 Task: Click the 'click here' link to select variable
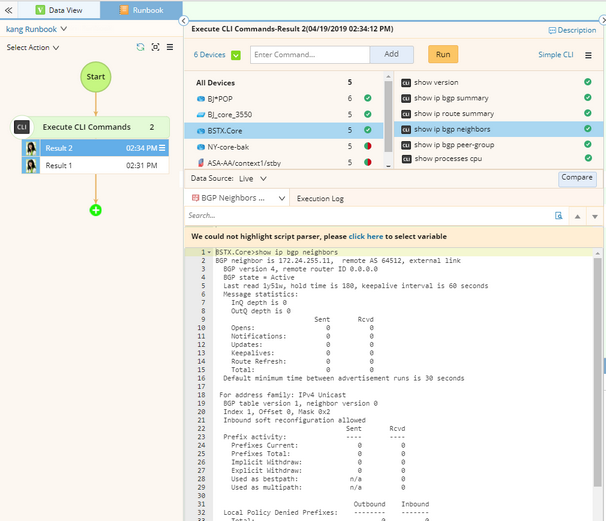click(x=365, y=237)
